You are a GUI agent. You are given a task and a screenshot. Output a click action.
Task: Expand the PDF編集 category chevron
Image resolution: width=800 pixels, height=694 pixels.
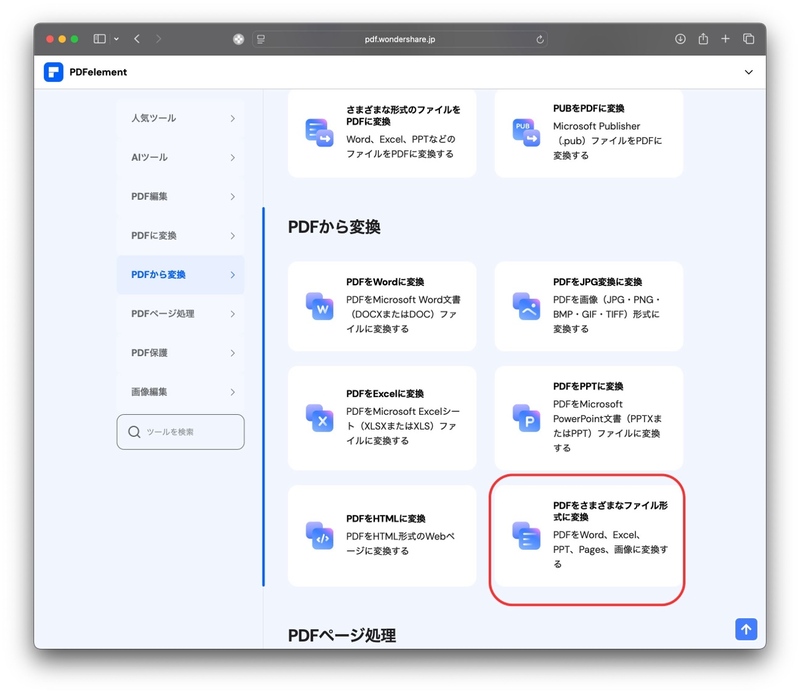click(x=233, y=196)
